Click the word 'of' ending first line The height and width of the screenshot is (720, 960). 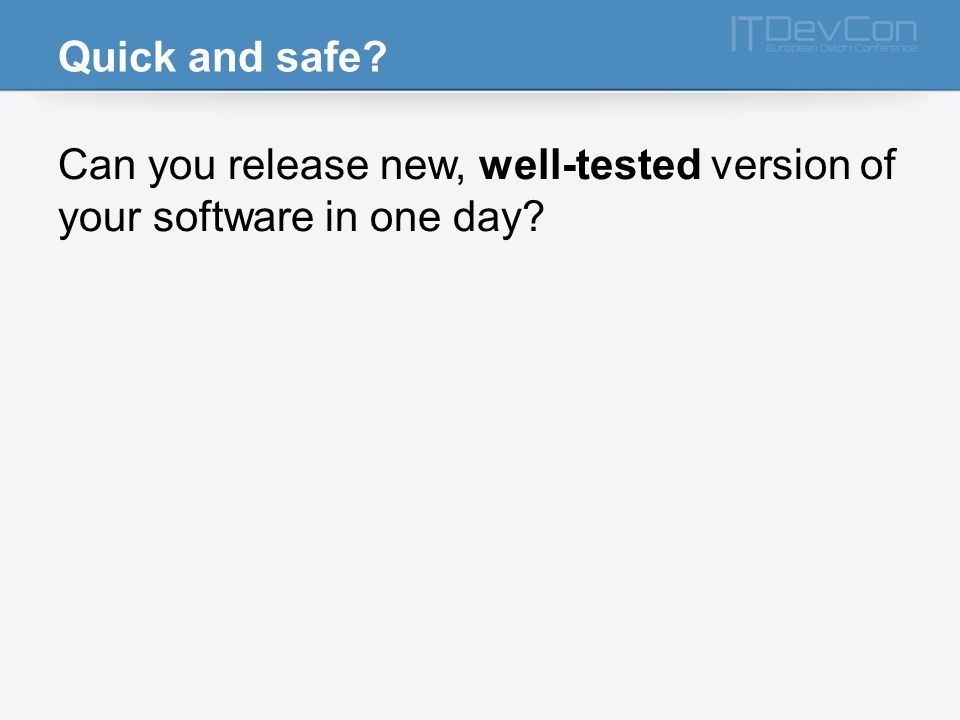click(x=879, y=165)
